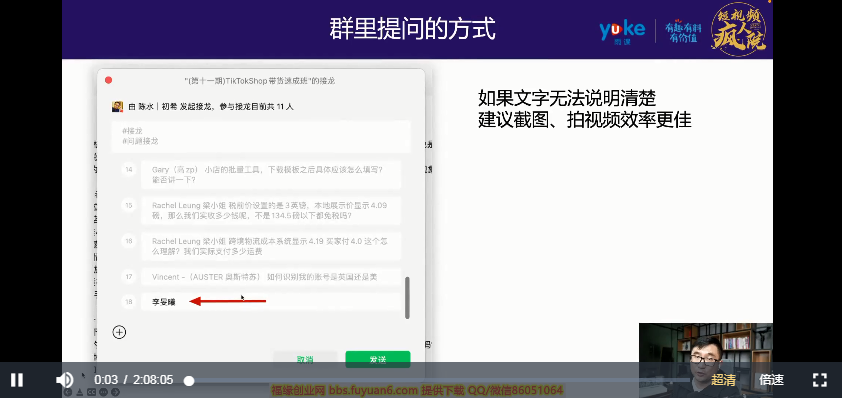Select entry 18 input field 李晏曦
This screenshot has height=399, width=842.
271,302
